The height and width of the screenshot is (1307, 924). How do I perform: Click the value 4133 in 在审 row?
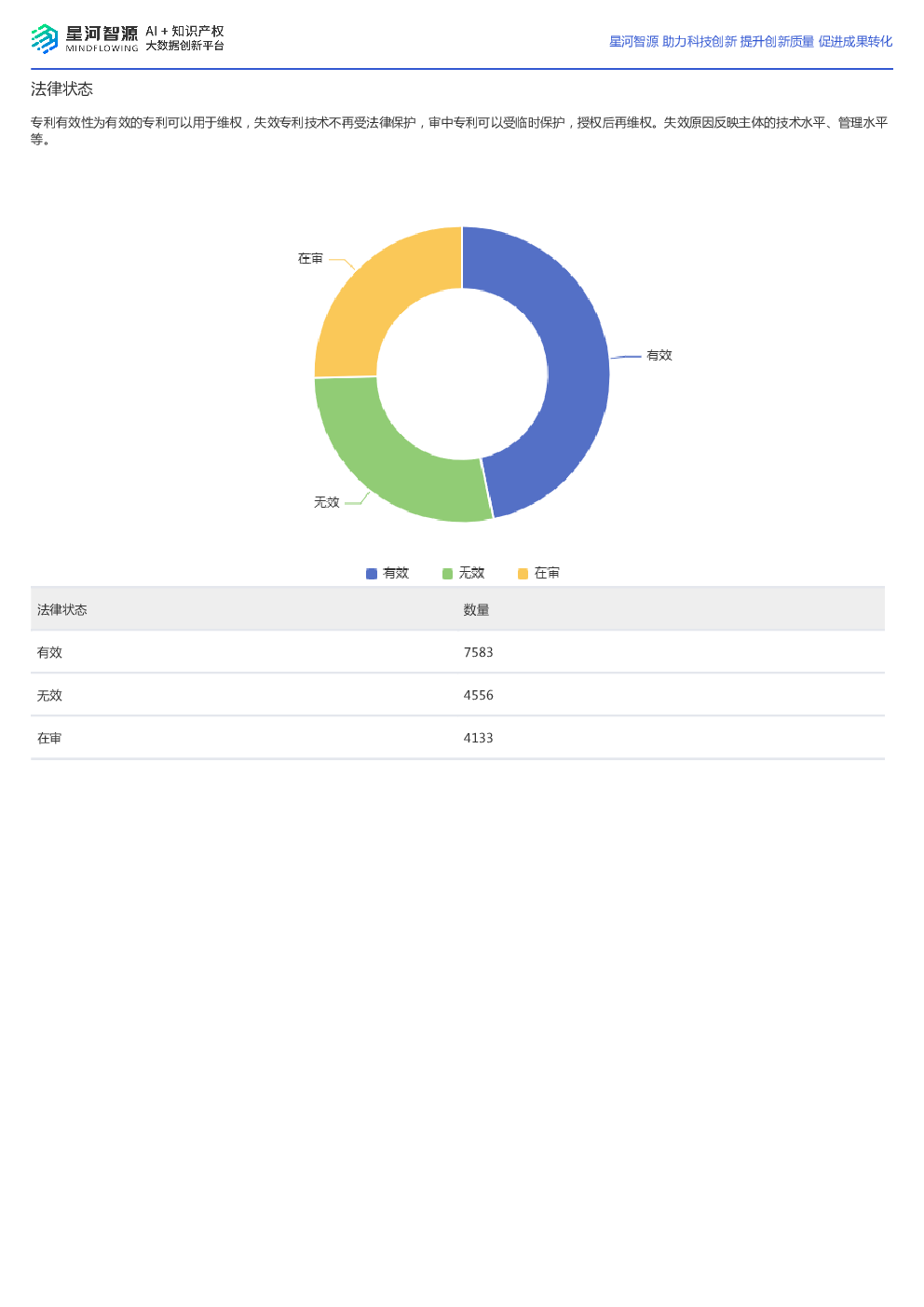(479, 739)
